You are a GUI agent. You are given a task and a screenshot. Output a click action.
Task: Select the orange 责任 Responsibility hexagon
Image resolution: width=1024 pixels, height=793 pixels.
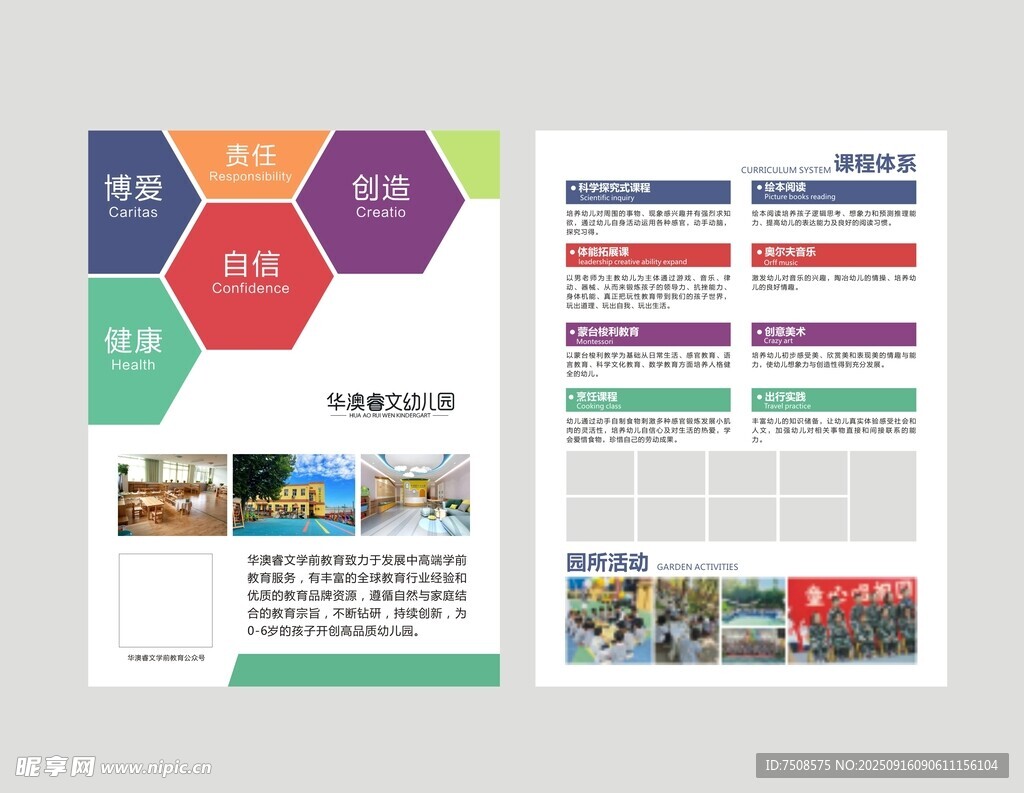pos(250,162)
